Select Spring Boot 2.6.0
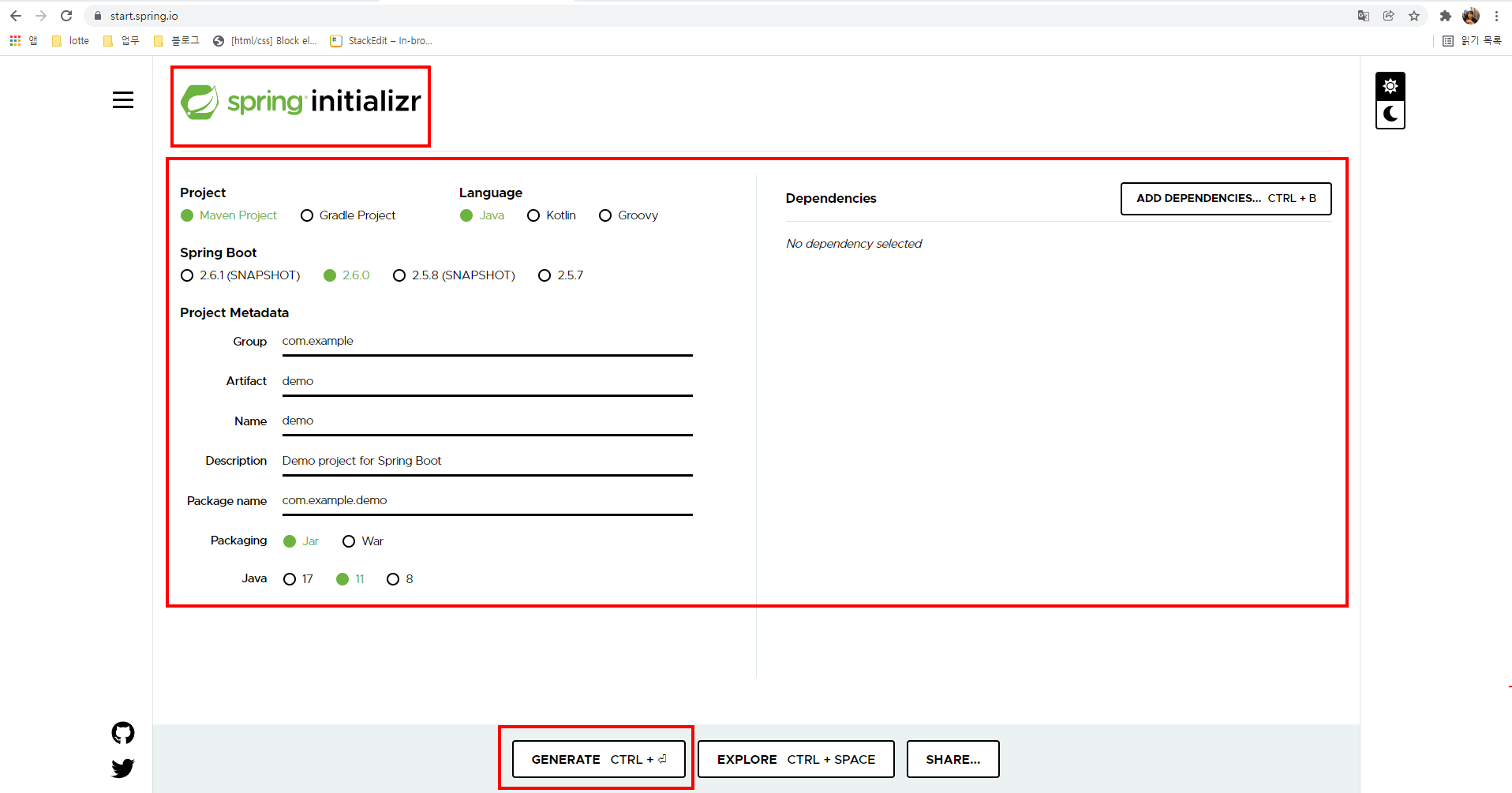Image resolution: width=1512 pixels, height=793 pixels. pos(346,275)
